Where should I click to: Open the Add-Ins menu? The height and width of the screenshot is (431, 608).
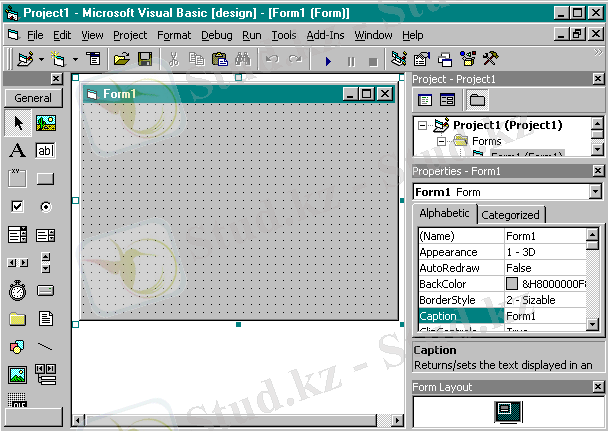pos(325,35)
